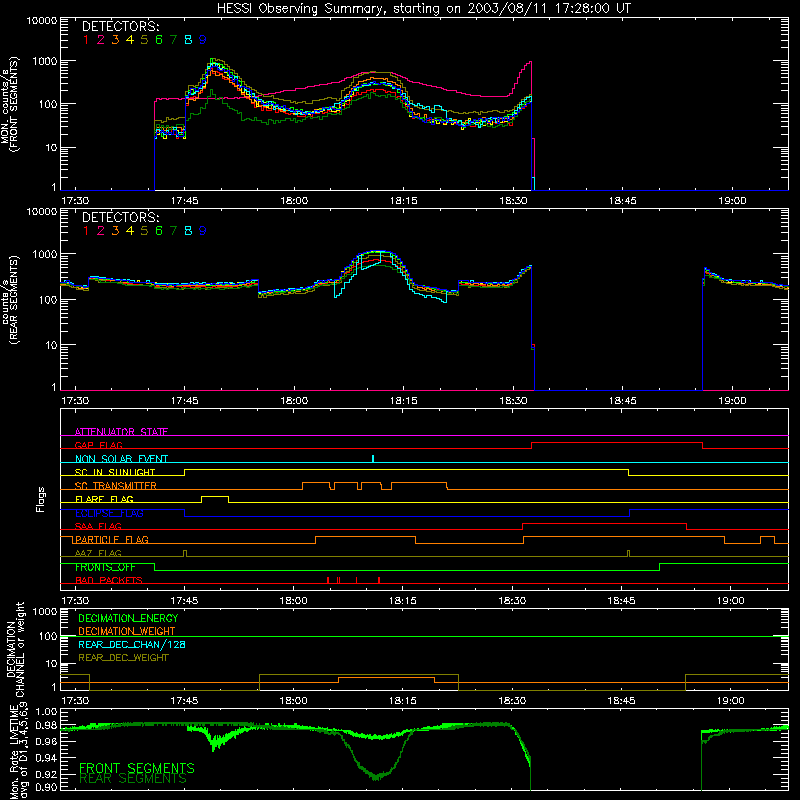Click the vertical Flags axis label
Image resolution: width=800 pixels, height=800 pixels.
pos(41,499)
